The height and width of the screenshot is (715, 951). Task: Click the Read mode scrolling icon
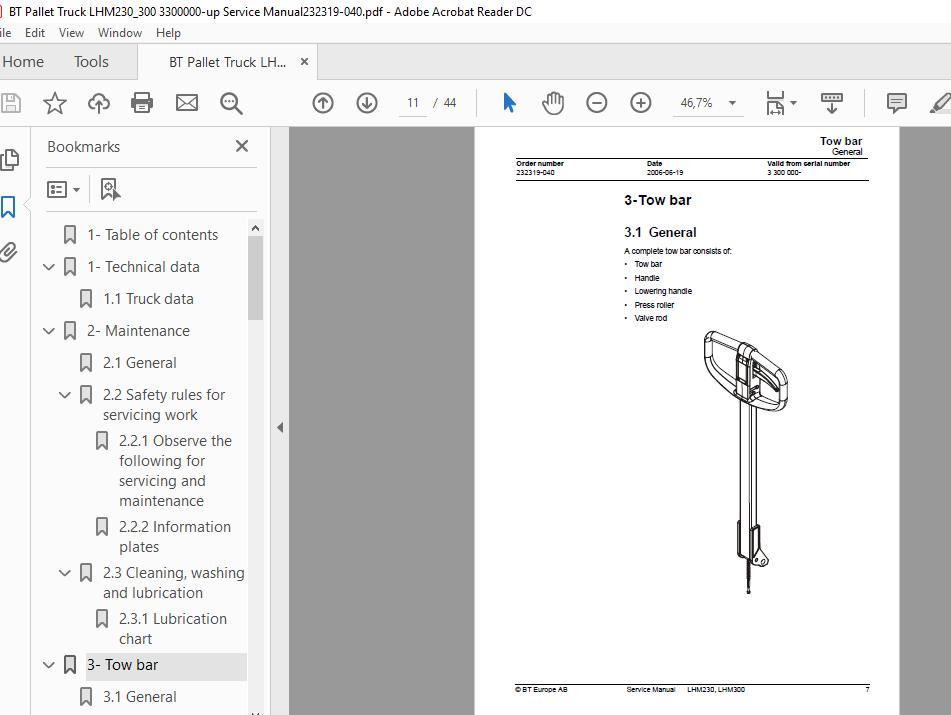pyautogui.click(x=832, y=103)
